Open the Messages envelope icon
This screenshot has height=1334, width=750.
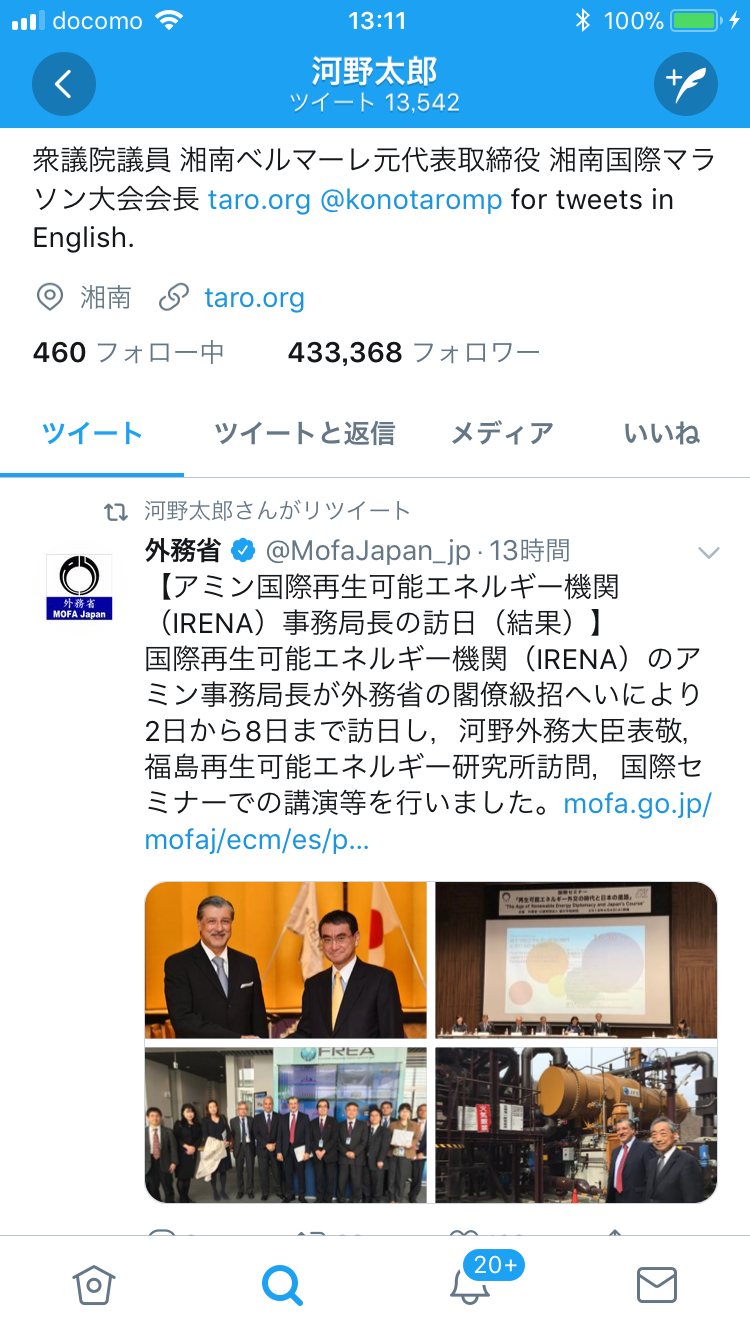click(656, 1285)
